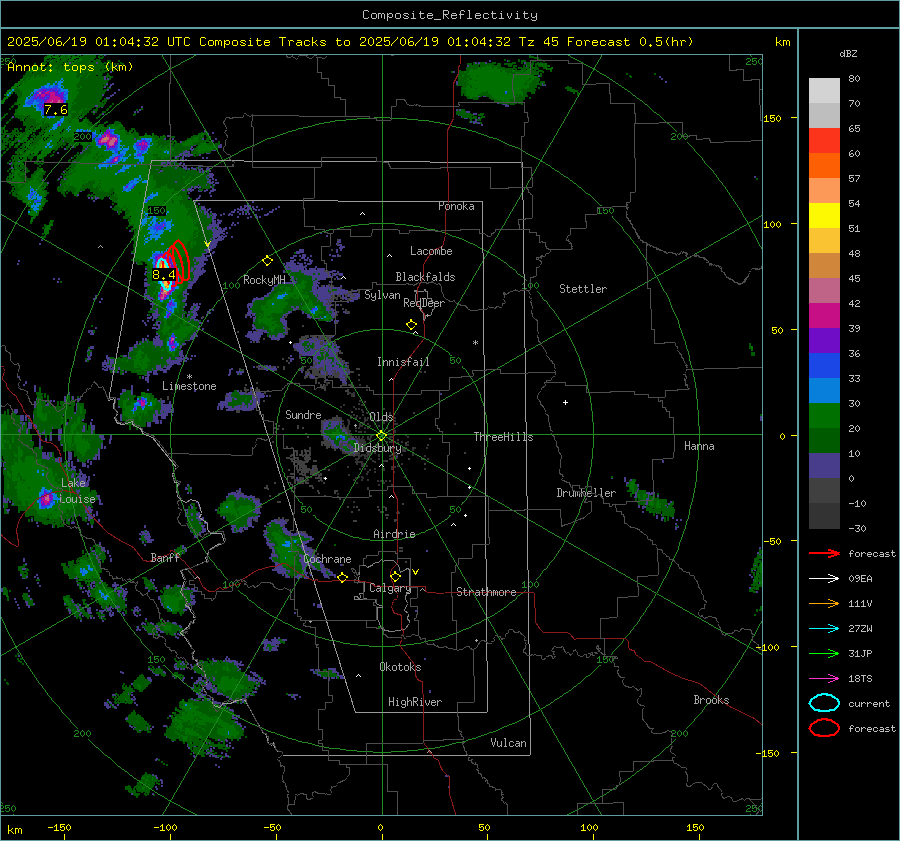Click the Drumheller city label
Image resolution: width=900 pixels, height=841 pixels.
(x=586, y=493)
